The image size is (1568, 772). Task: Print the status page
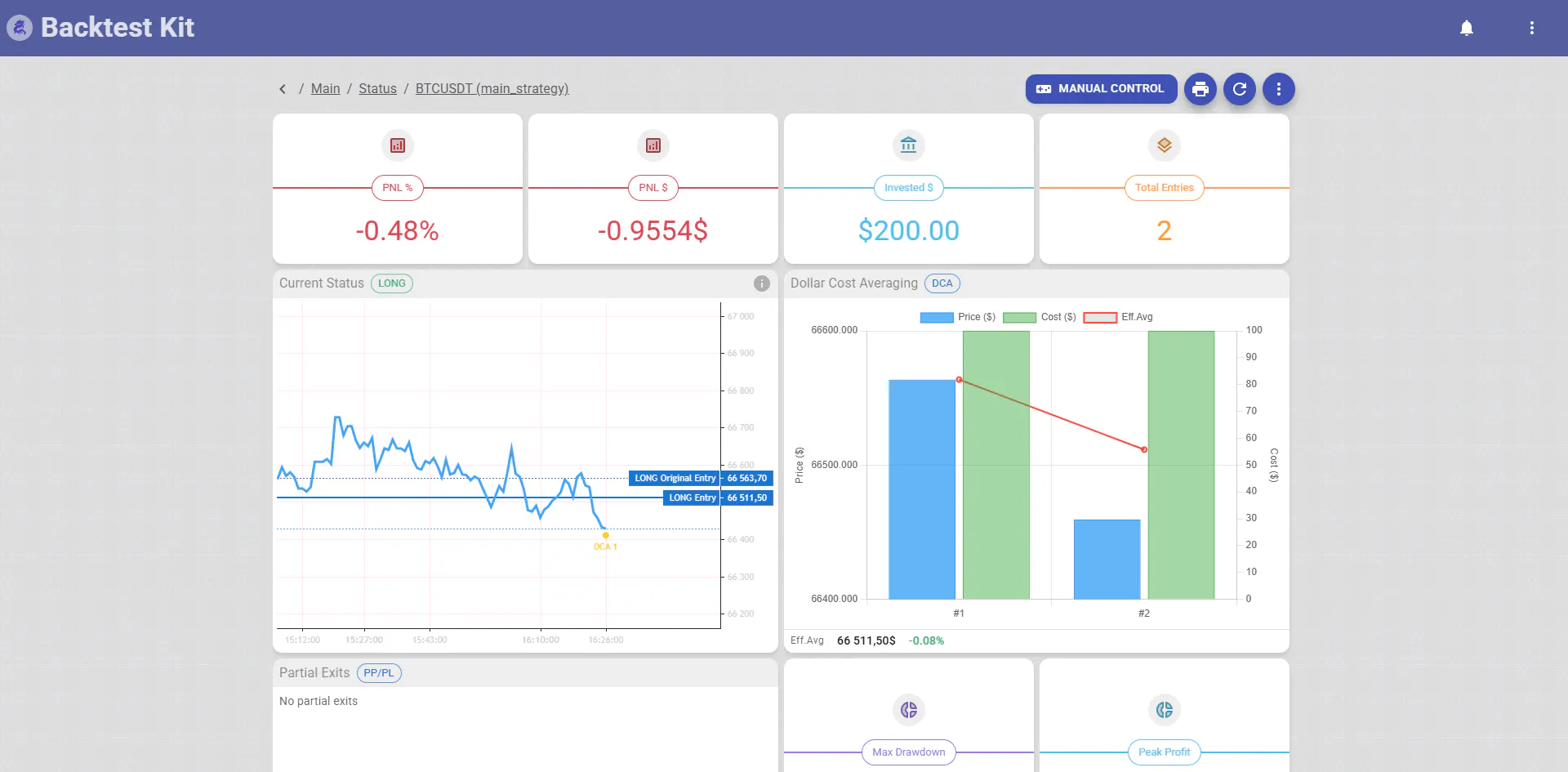(x=1200, y=89)
